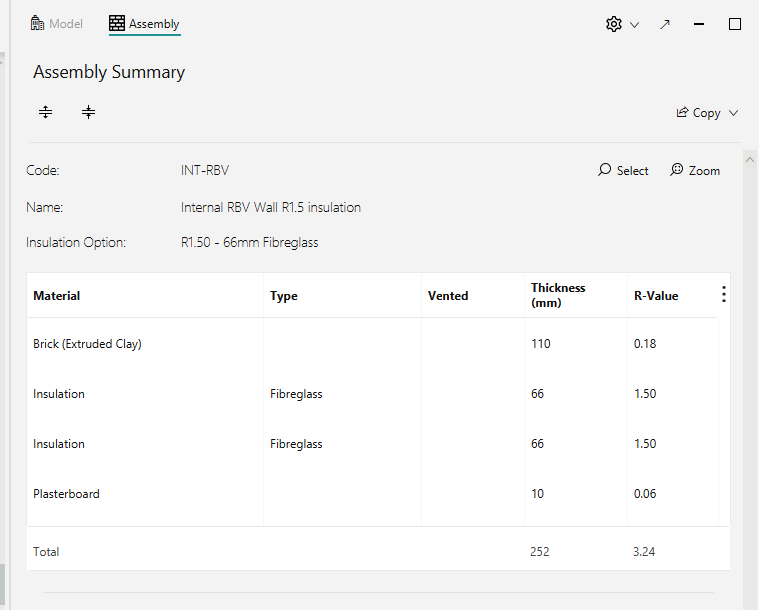Image resolution: width=759 pixels, height=610 pixels.
Task: Click the expand all rows icon
Action: tap(46, 112)
